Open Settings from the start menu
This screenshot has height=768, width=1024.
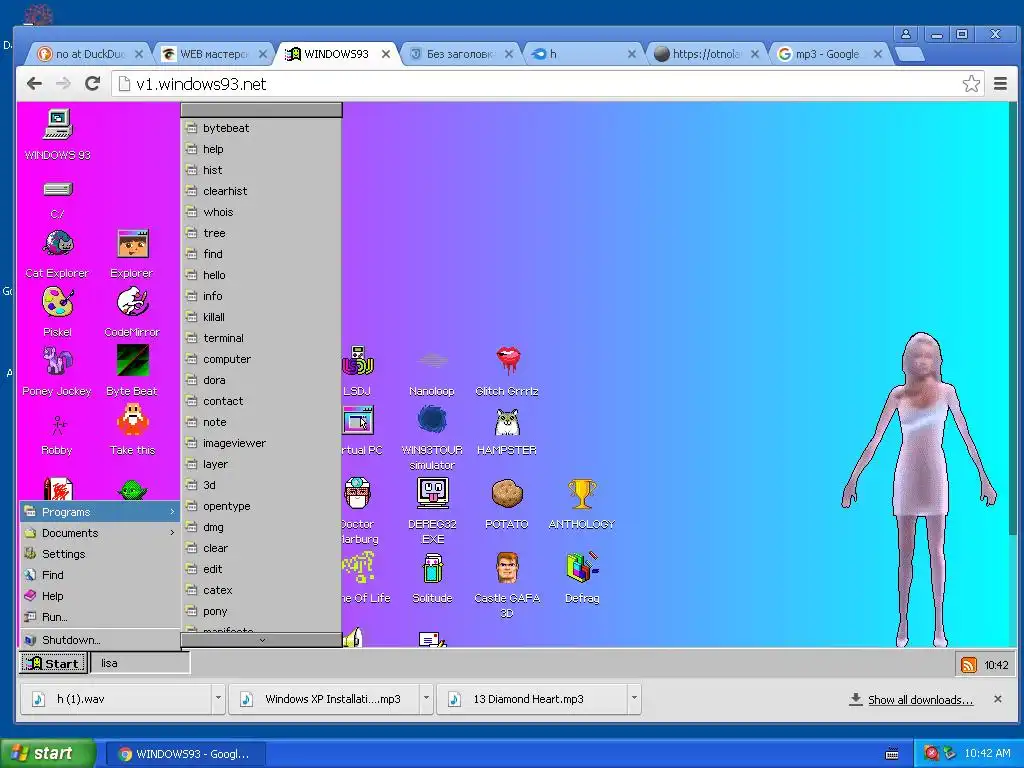tap(100, 554)
